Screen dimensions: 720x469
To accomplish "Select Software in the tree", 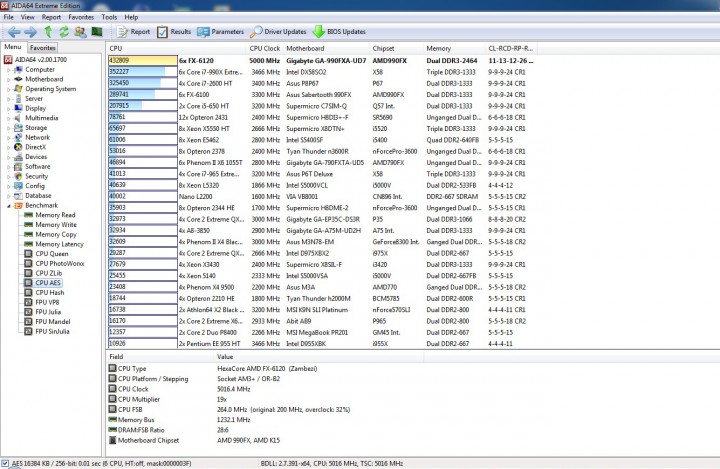I will point(38,166).
